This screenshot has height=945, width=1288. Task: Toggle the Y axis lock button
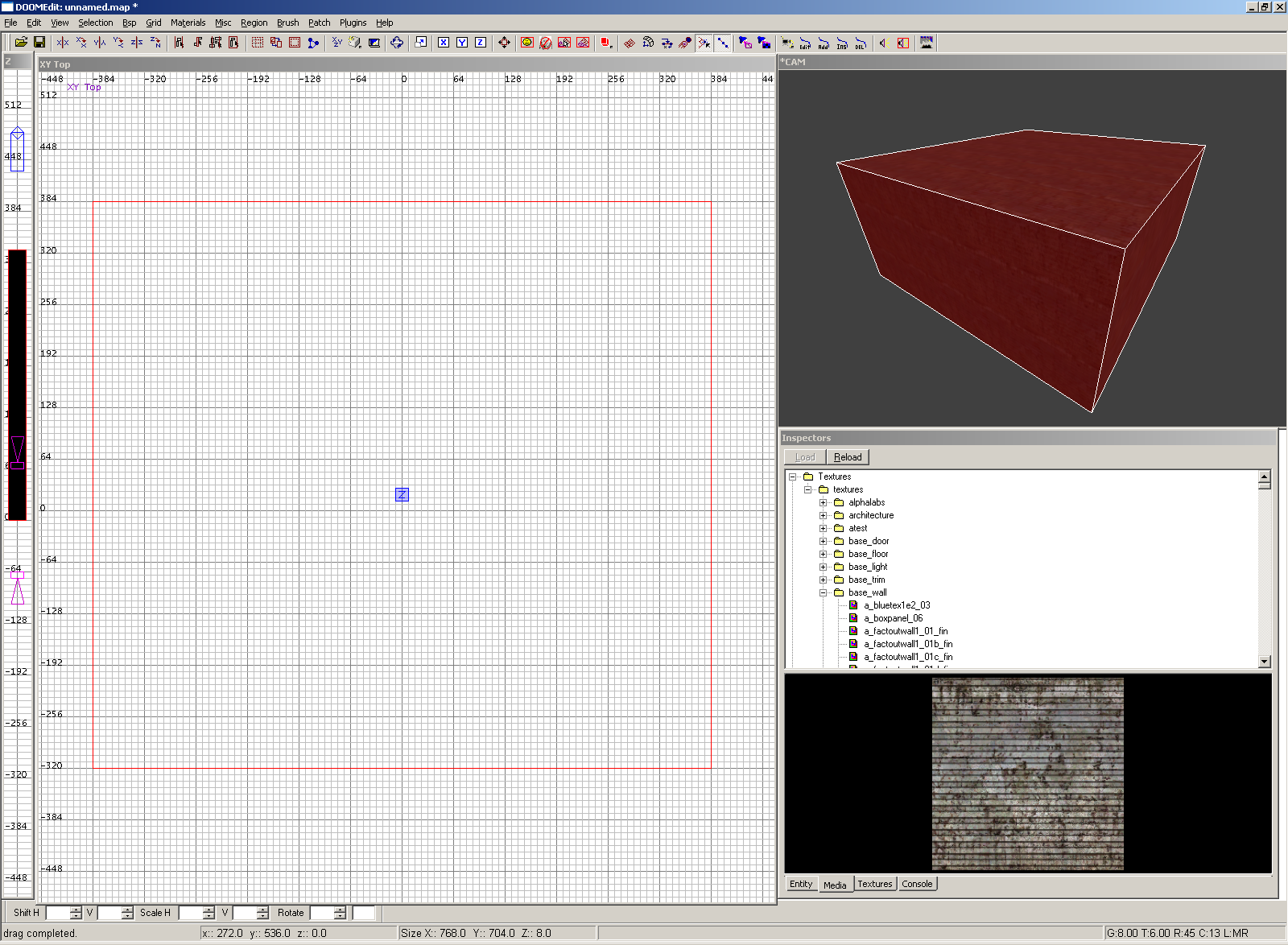tap(462, 43)
